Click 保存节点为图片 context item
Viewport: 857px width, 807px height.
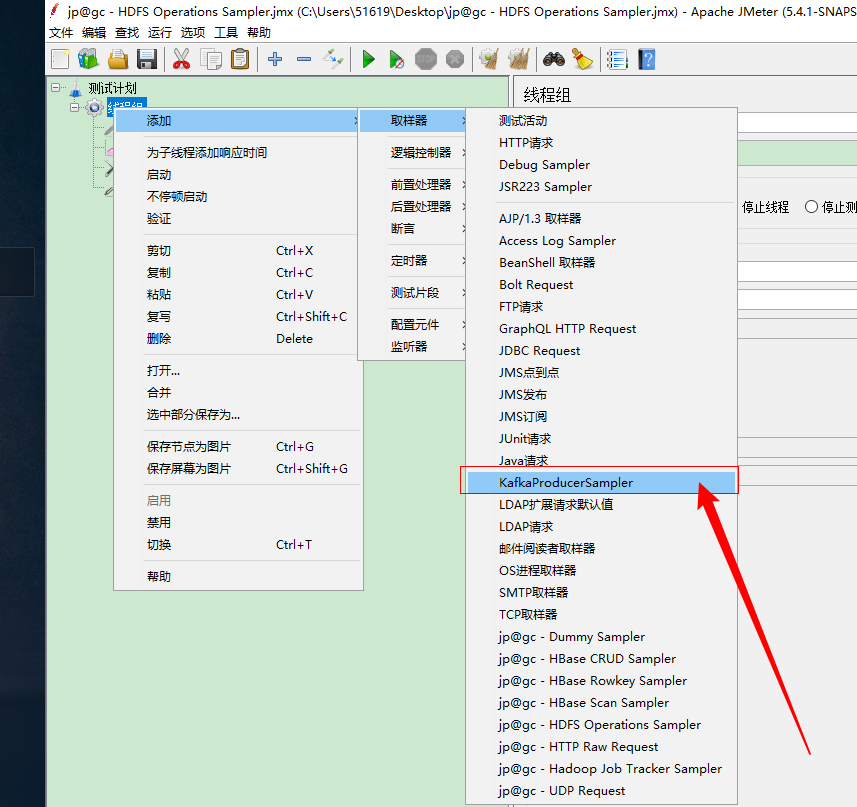coord(238,446)
